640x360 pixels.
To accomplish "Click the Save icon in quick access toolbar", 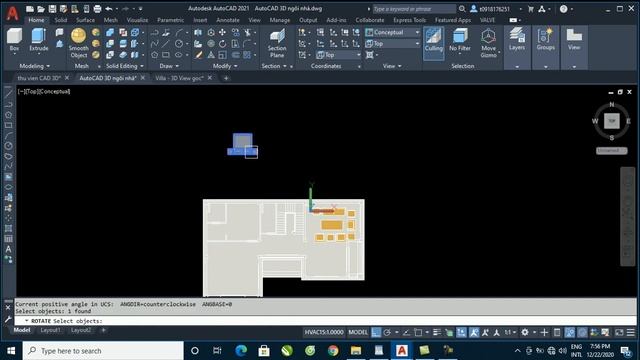I will point(52,9).
